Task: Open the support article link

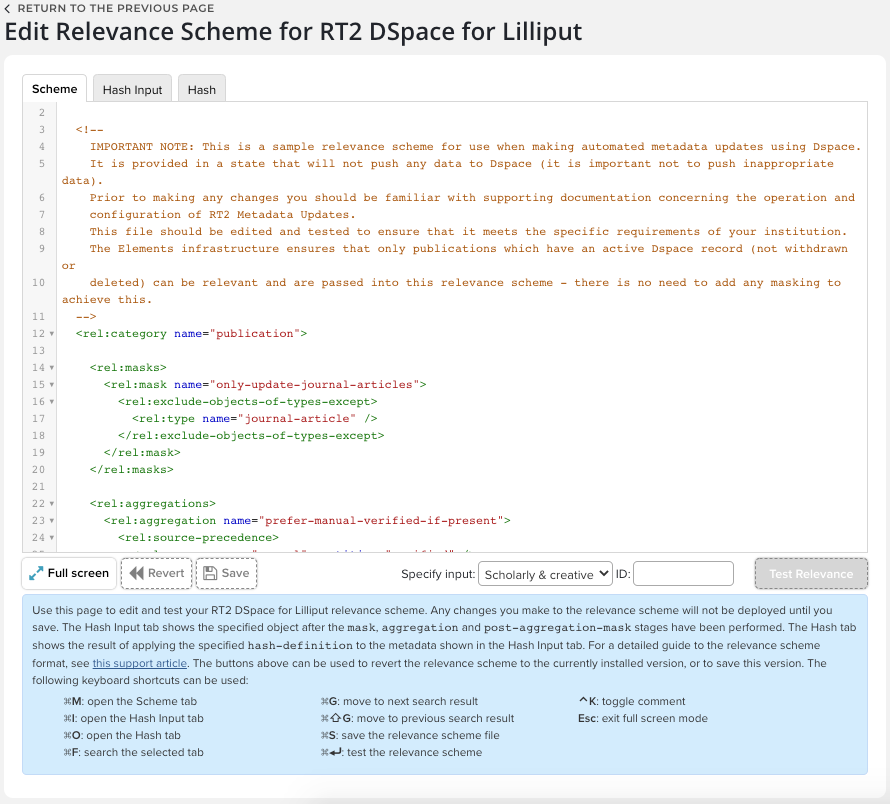Action: pyautogui.click(x=140, y=663)
